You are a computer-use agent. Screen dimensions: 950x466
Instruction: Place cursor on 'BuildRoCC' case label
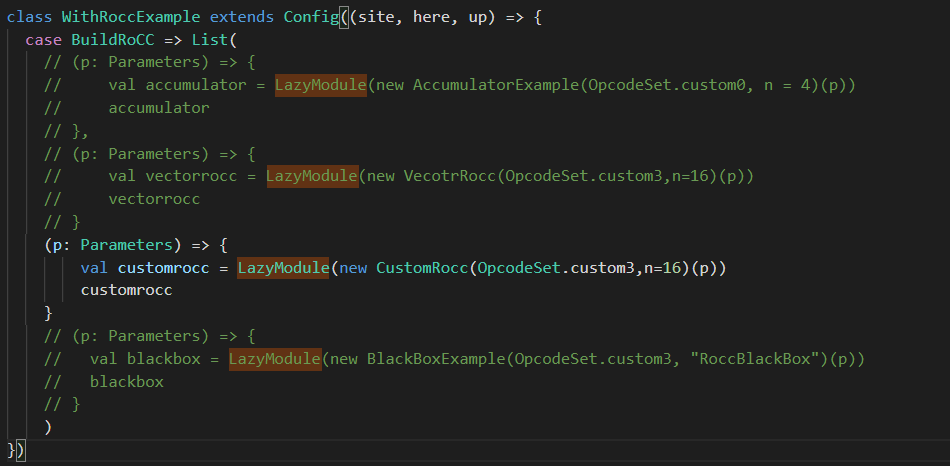(x=113, y=40)
